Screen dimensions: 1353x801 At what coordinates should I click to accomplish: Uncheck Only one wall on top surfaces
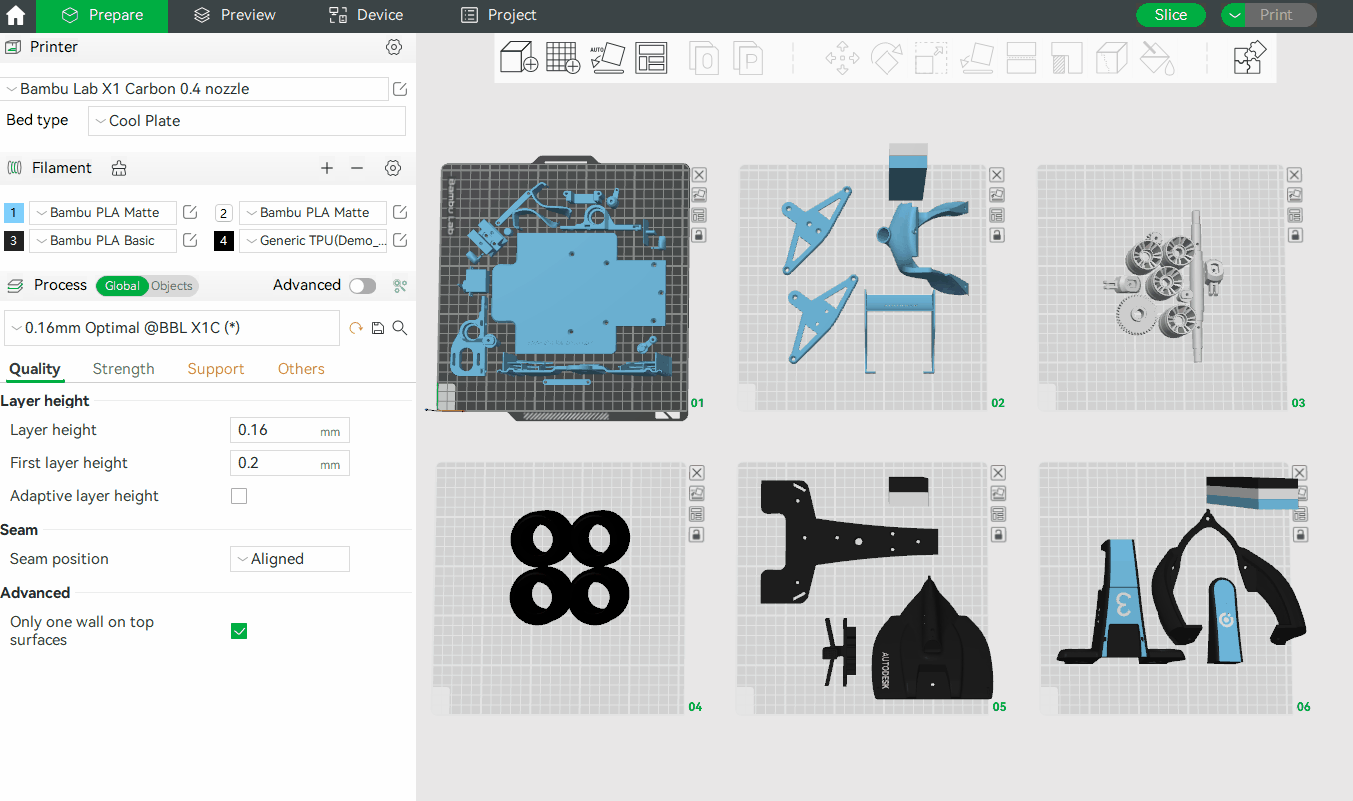tap(239, 631)
